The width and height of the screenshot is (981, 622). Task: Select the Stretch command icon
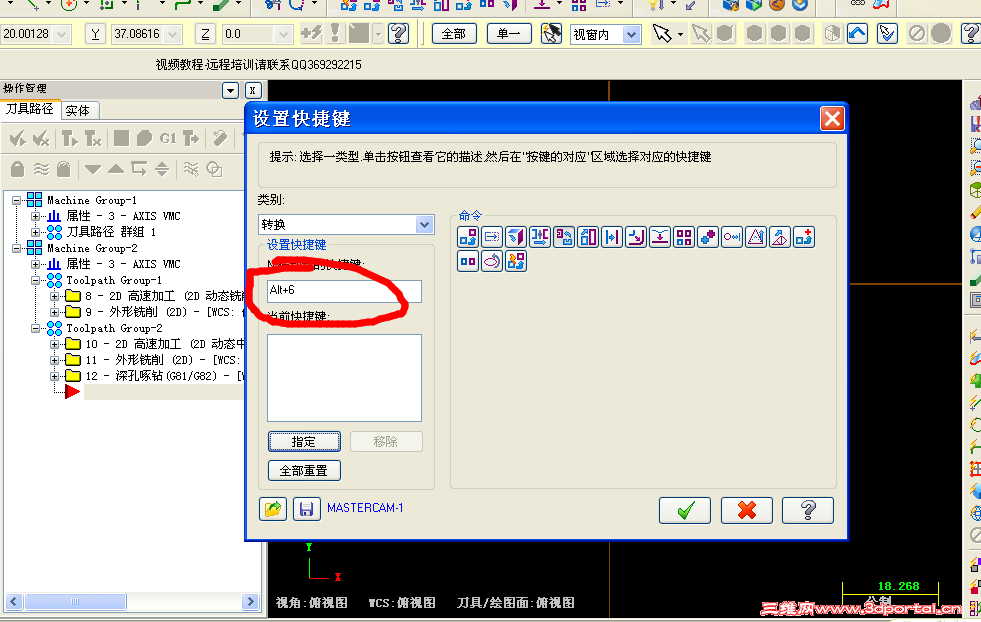[x=732, y=237]
